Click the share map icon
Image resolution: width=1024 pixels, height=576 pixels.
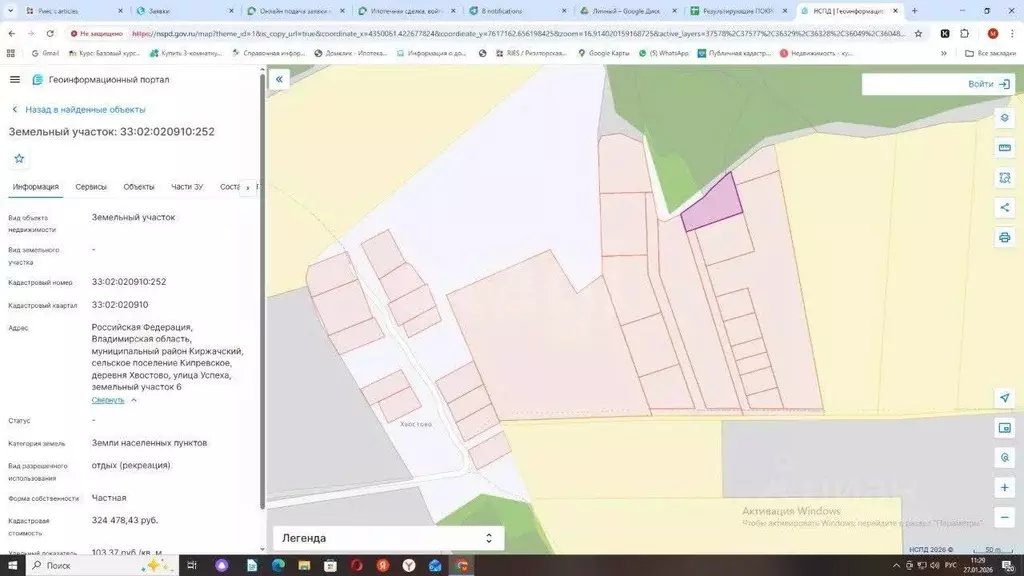[x=1004, y=208]
